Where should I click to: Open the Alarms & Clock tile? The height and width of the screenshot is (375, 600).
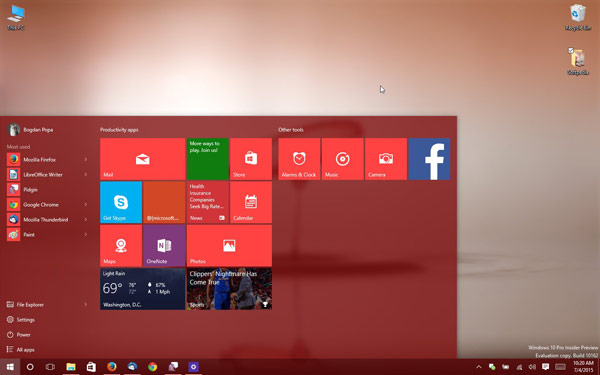point(299,159)
